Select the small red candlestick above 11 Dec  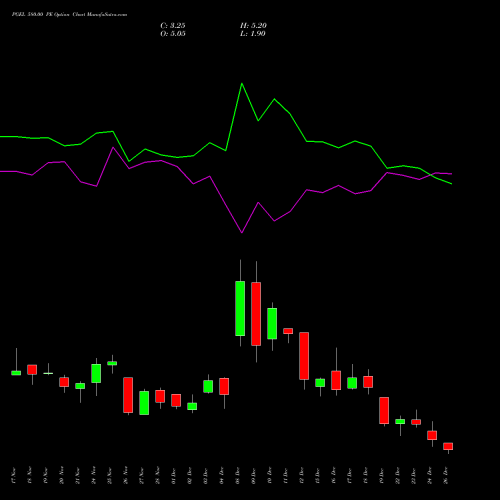click(x=288, y=331)
